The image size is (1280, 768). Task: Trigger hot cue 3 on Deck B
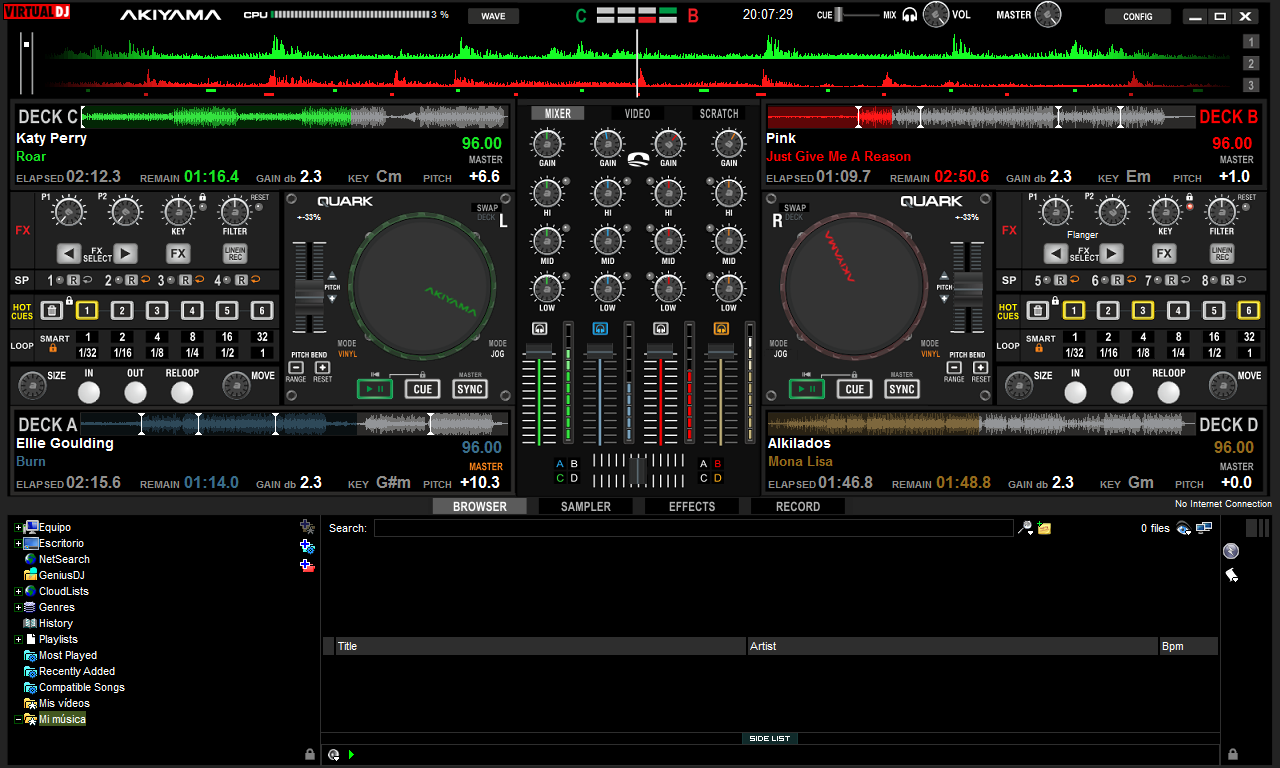click(1143, 311)
